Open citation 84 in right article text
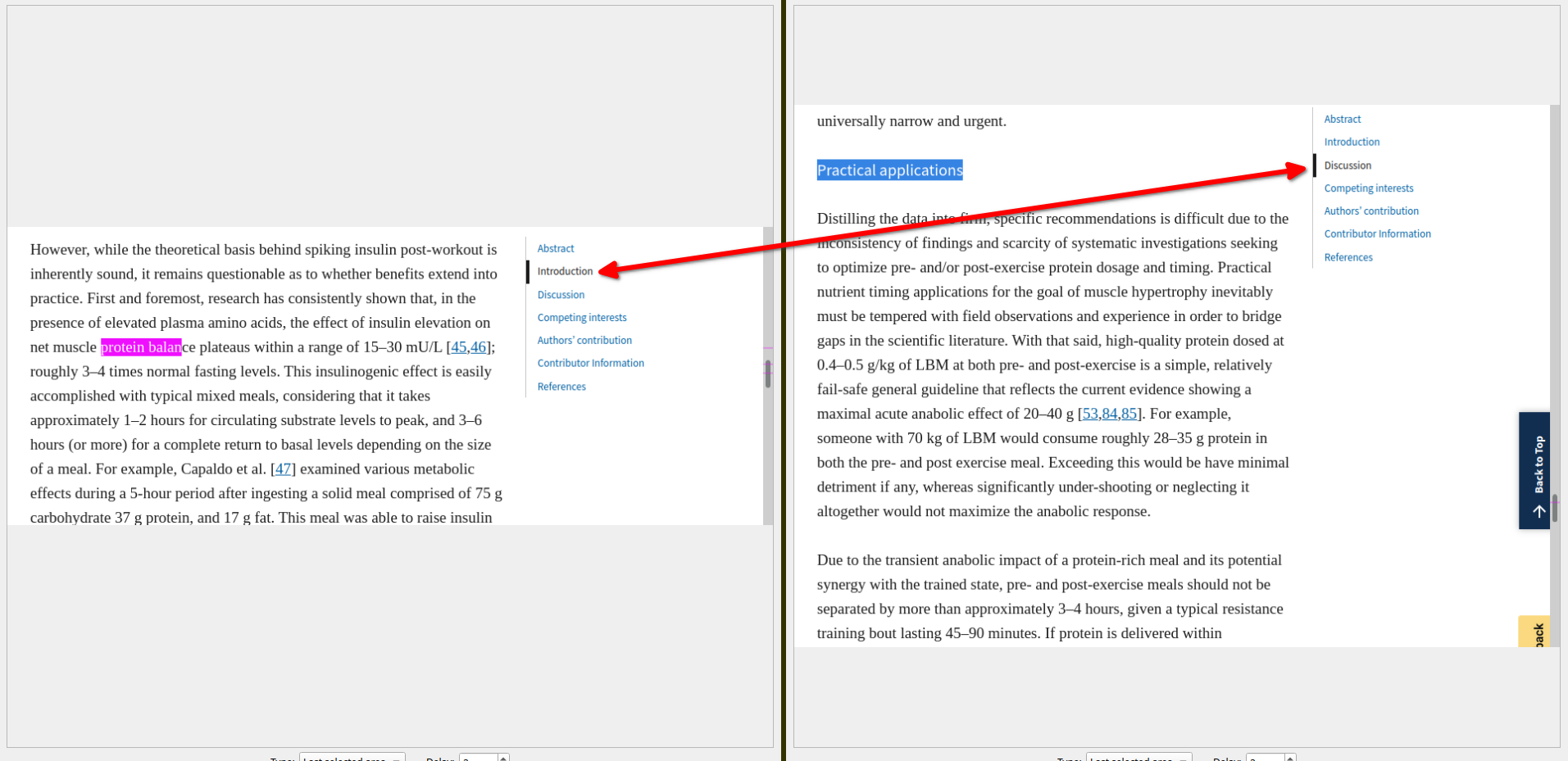The width and height of the screenshot is (1568, 761). 1110,414
